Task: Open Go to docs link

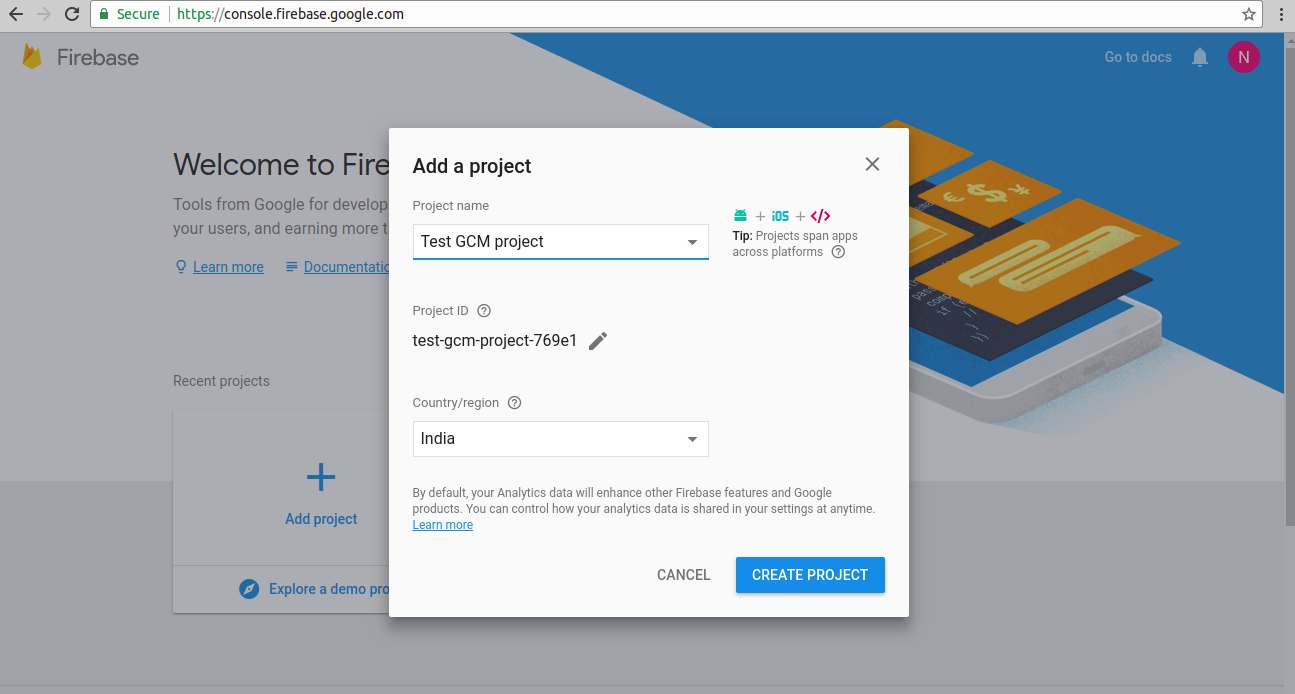Action: pyautogui.click(x=1138, y=57)
